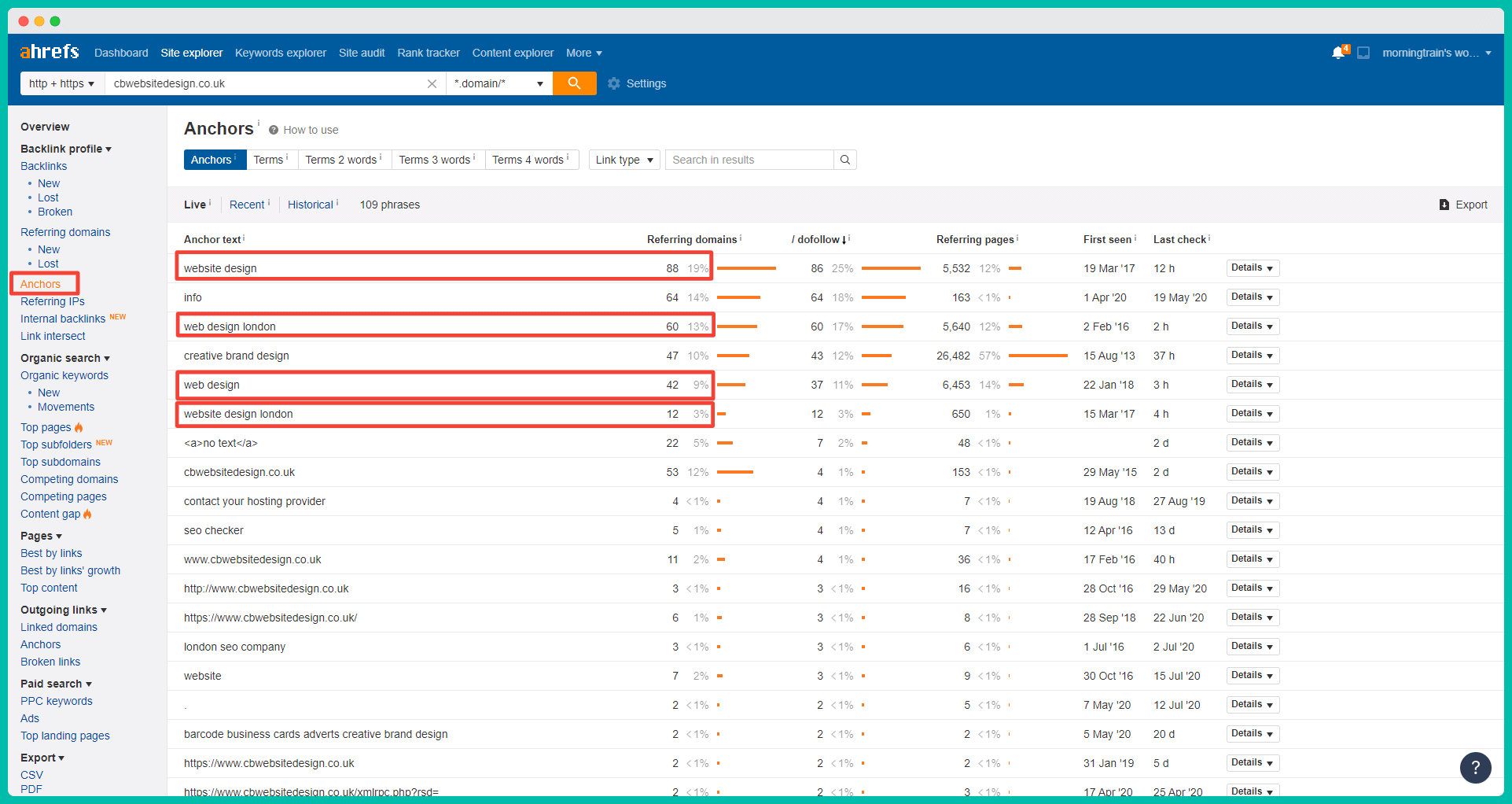
Task: Open Keywords explorer in top menu
Action: [280, 53]
